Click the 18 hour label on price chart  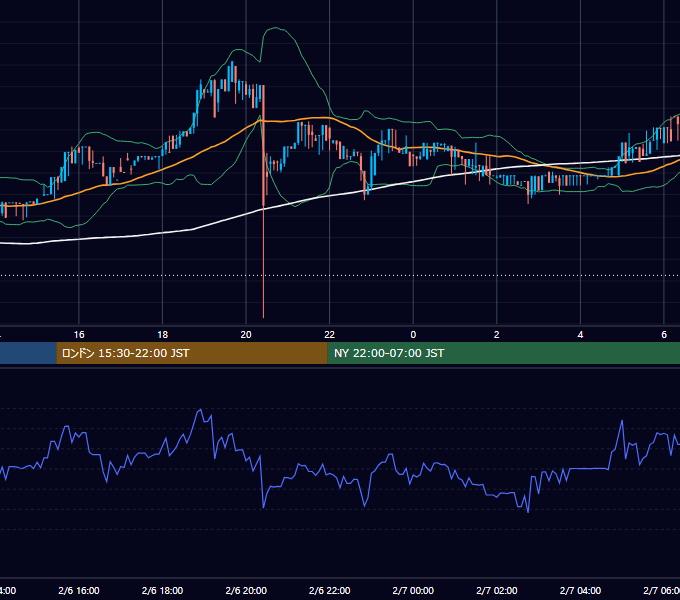click(x=163, y=335)
